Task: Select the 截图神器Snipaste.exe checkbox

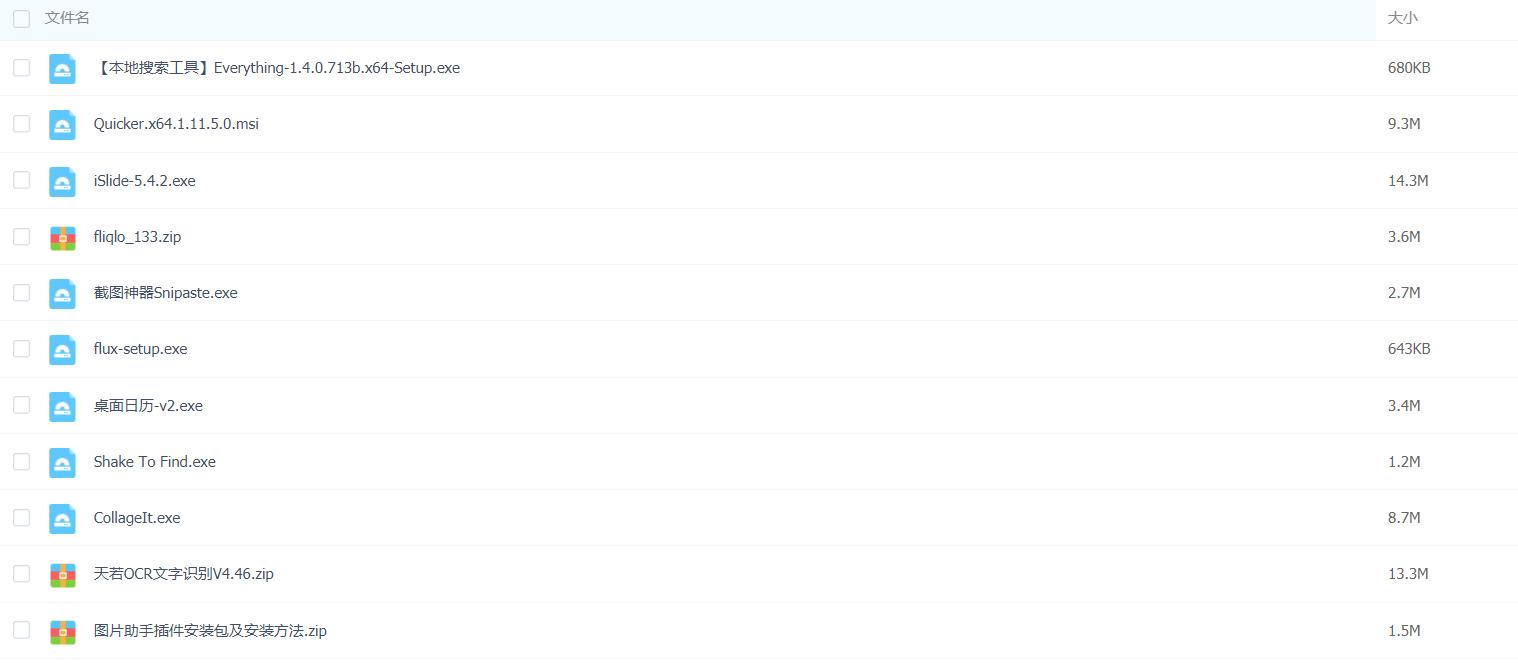Action: click(21, 293)
